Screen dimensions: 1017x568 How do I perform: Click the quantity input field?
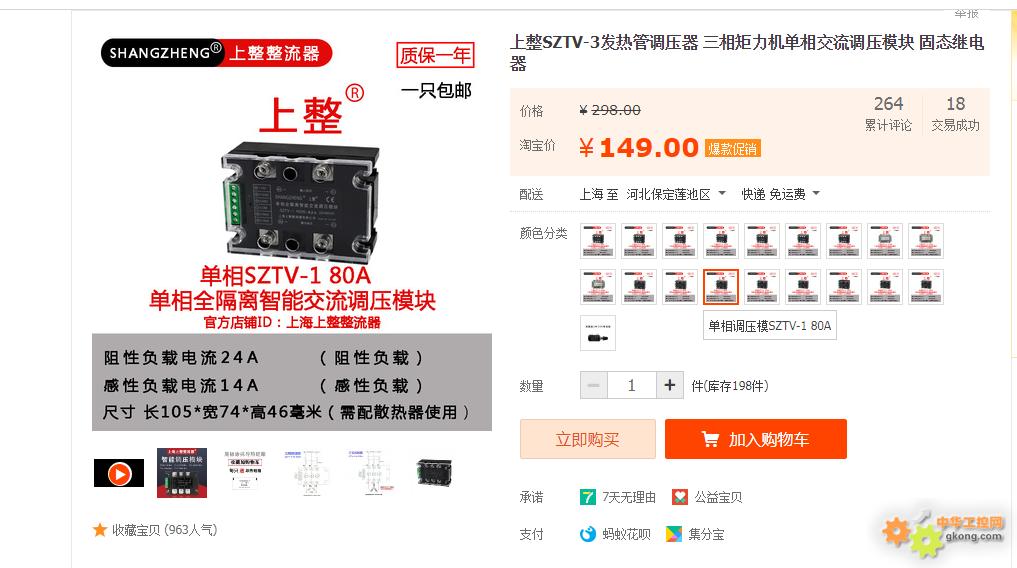pos(632,386)
